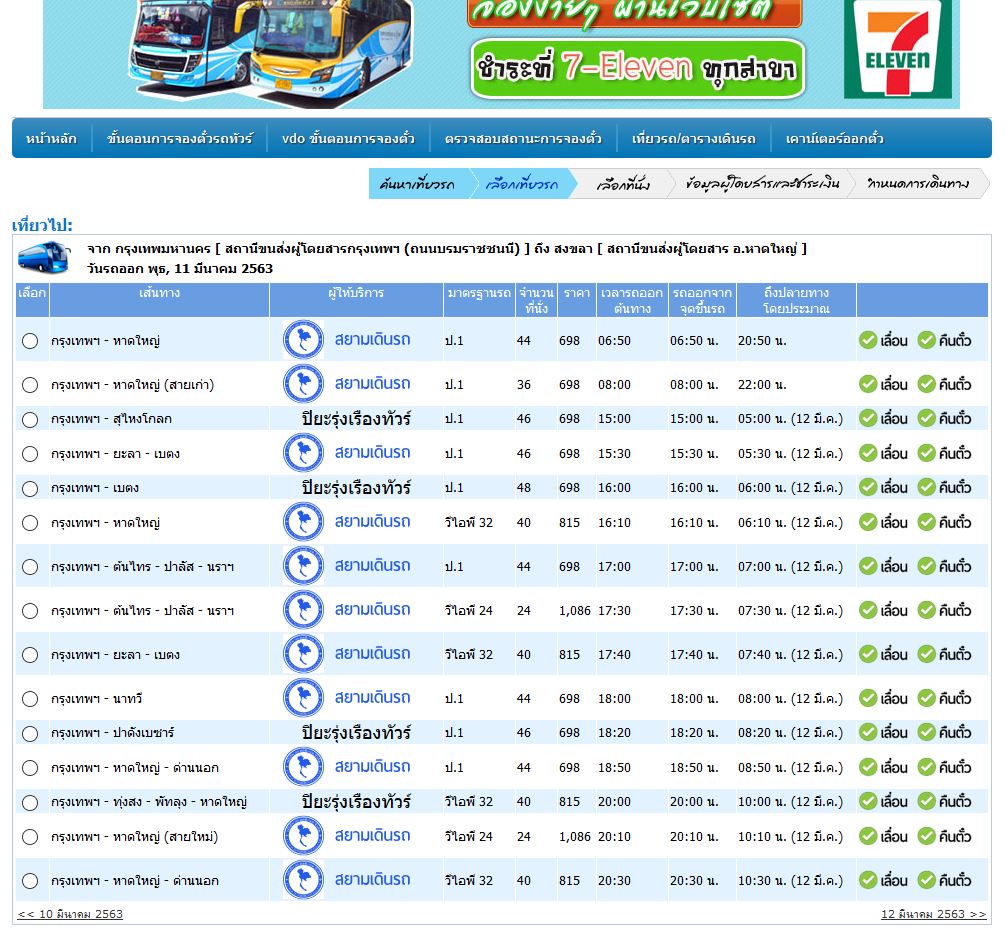
Task: Click green คืนตั๋ว checkmark on 20:30 row
Action: tap(926, 880)
